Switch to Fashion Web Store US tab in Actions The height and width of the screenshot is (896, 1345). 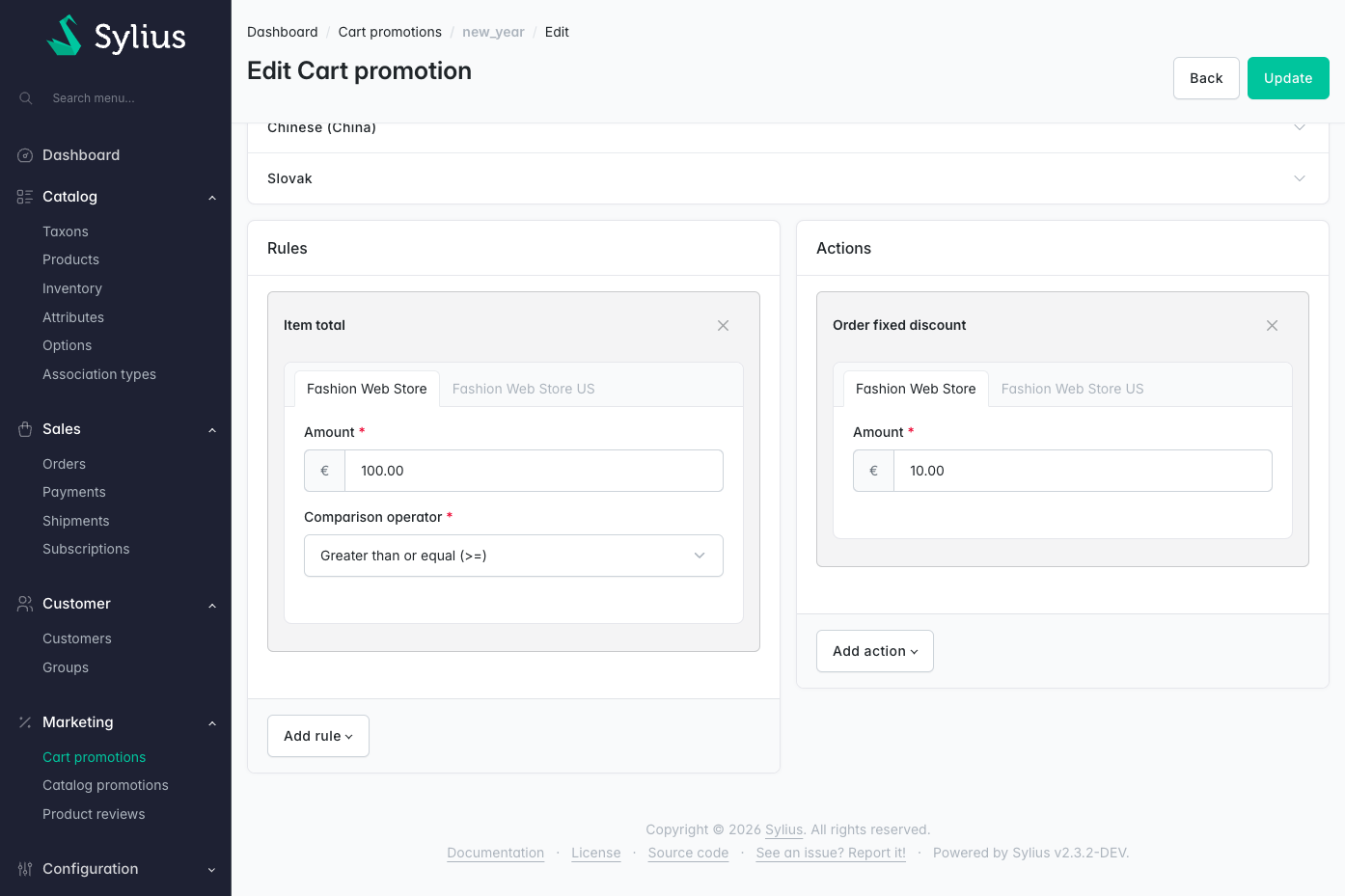(1072, 389)
